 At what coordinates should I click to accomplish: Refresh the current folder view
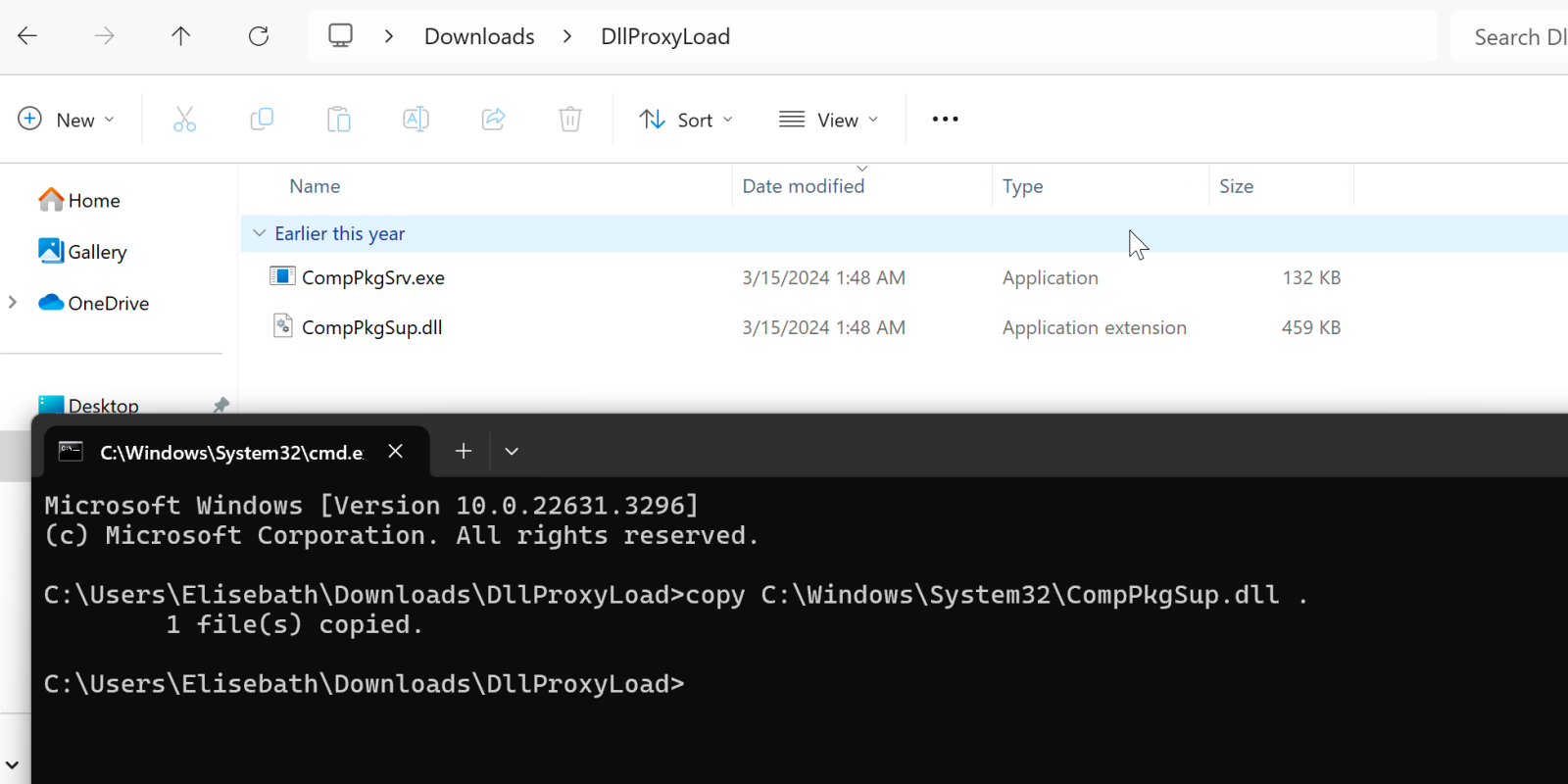(x=259, y=36)
